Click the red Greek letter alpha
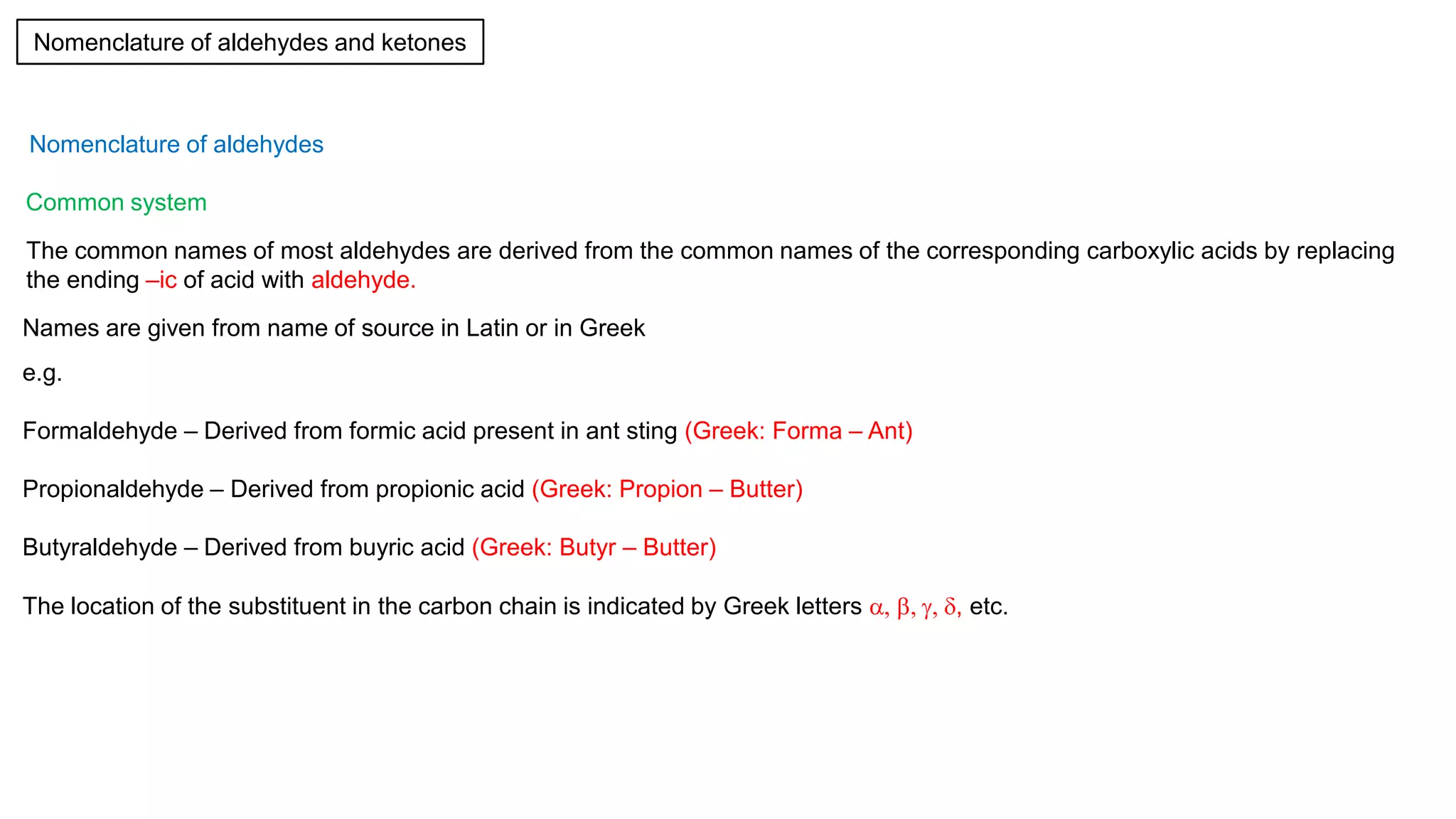This screenshot has height=819, width=1456. tap(877, 607)
